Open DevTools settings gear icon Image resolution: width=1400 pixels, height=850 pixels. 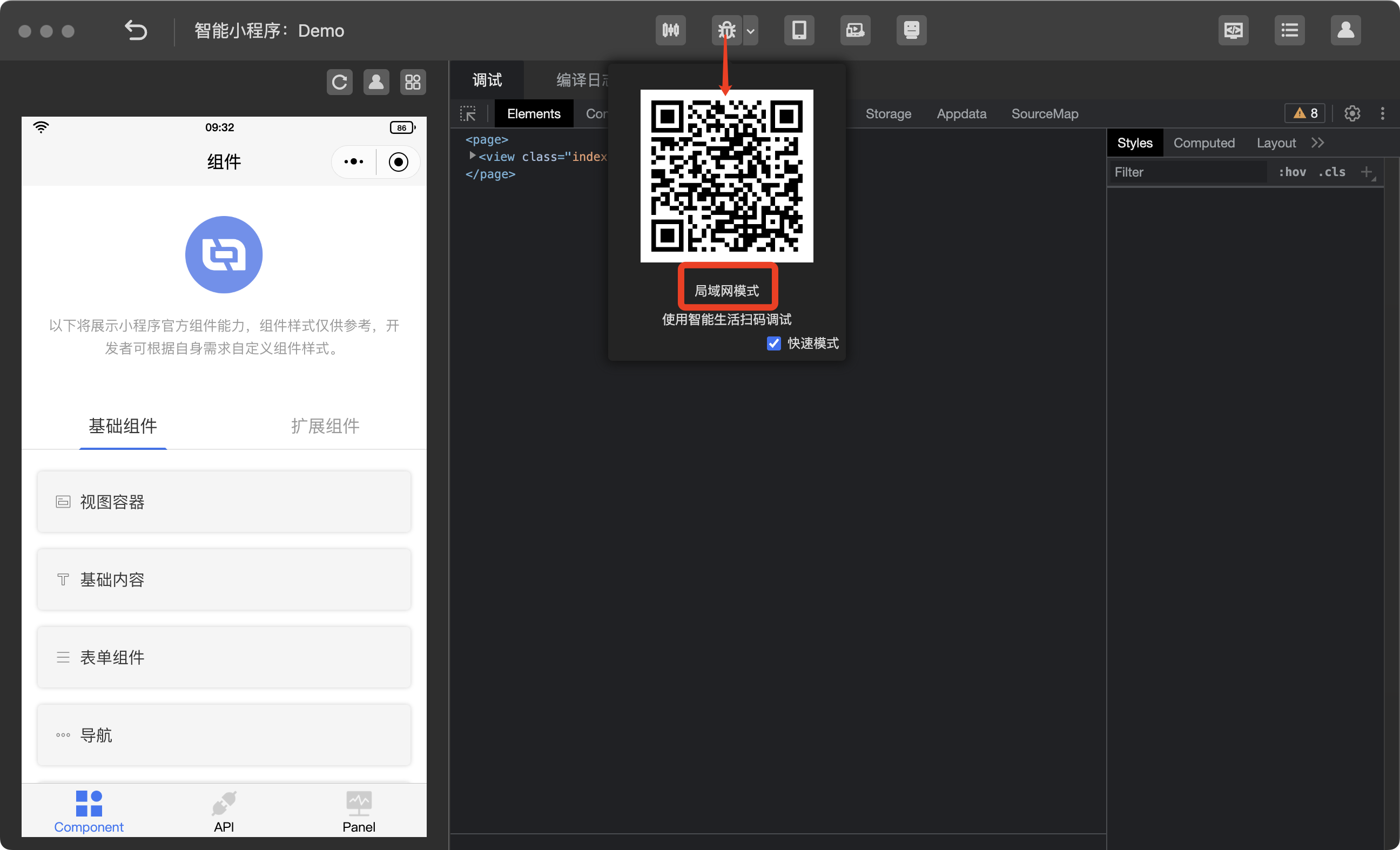(x=1352, y=113)
